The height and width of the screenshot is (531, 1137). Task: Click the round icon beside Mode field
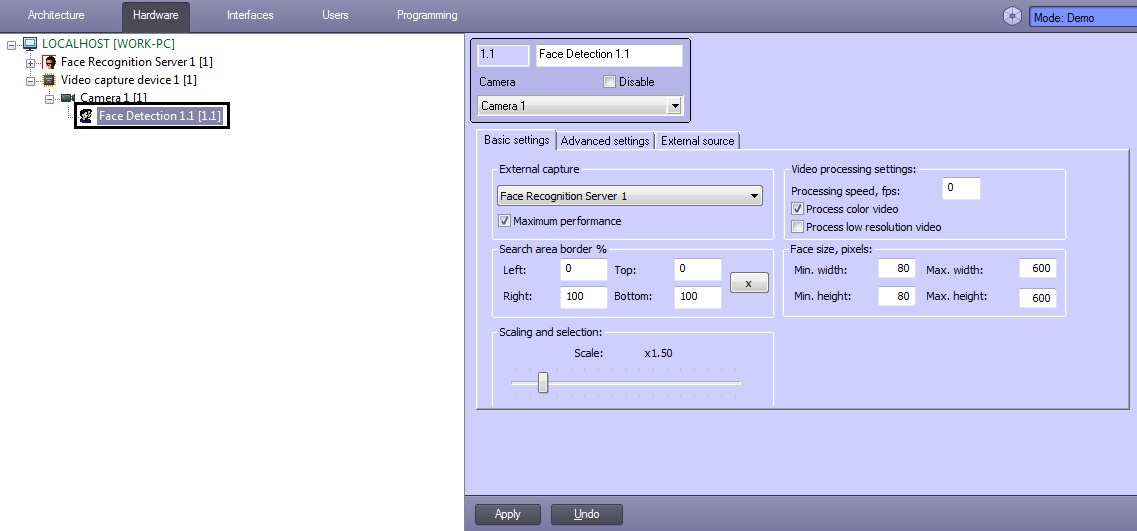[1013, 17]
